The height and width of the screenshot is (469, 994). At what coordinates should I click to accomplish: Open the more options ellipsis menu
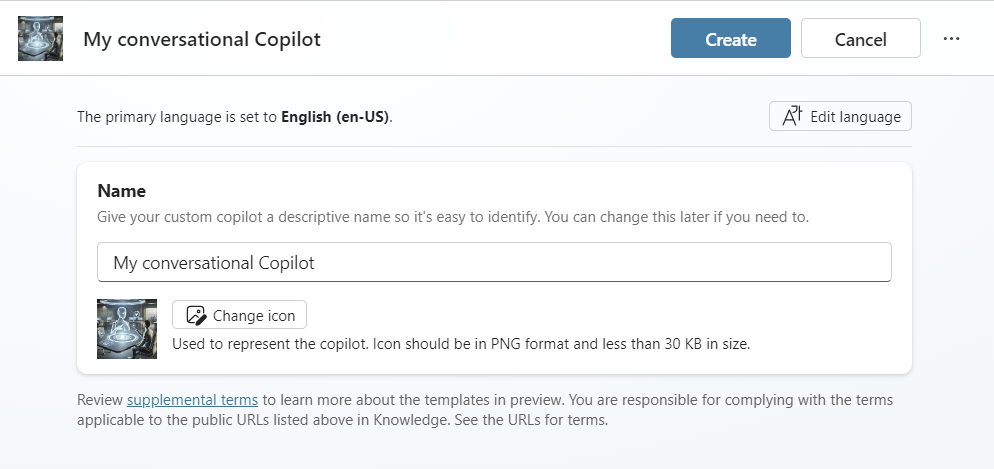click(x=951, y=39)
